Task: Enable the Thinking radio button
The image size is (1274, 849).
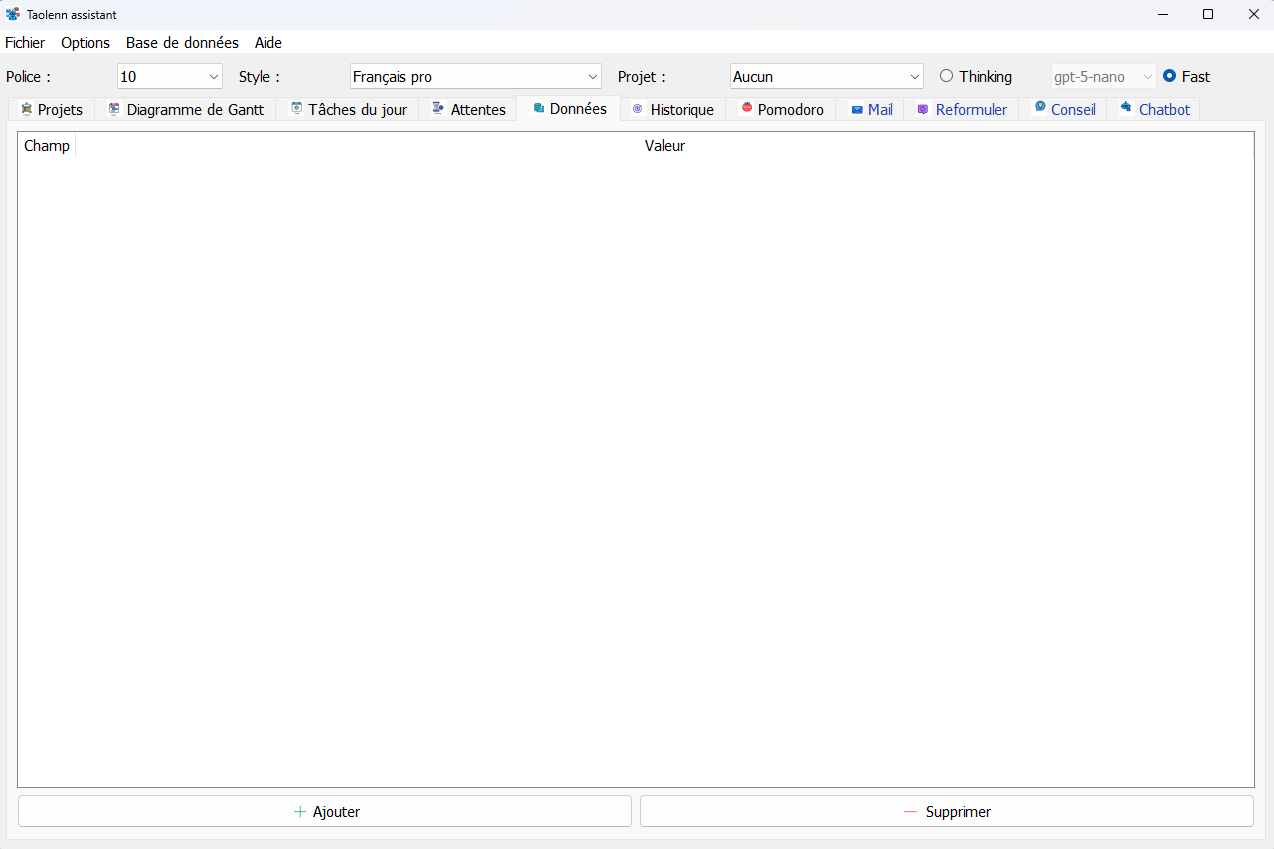Action: (x=947, y=76)
